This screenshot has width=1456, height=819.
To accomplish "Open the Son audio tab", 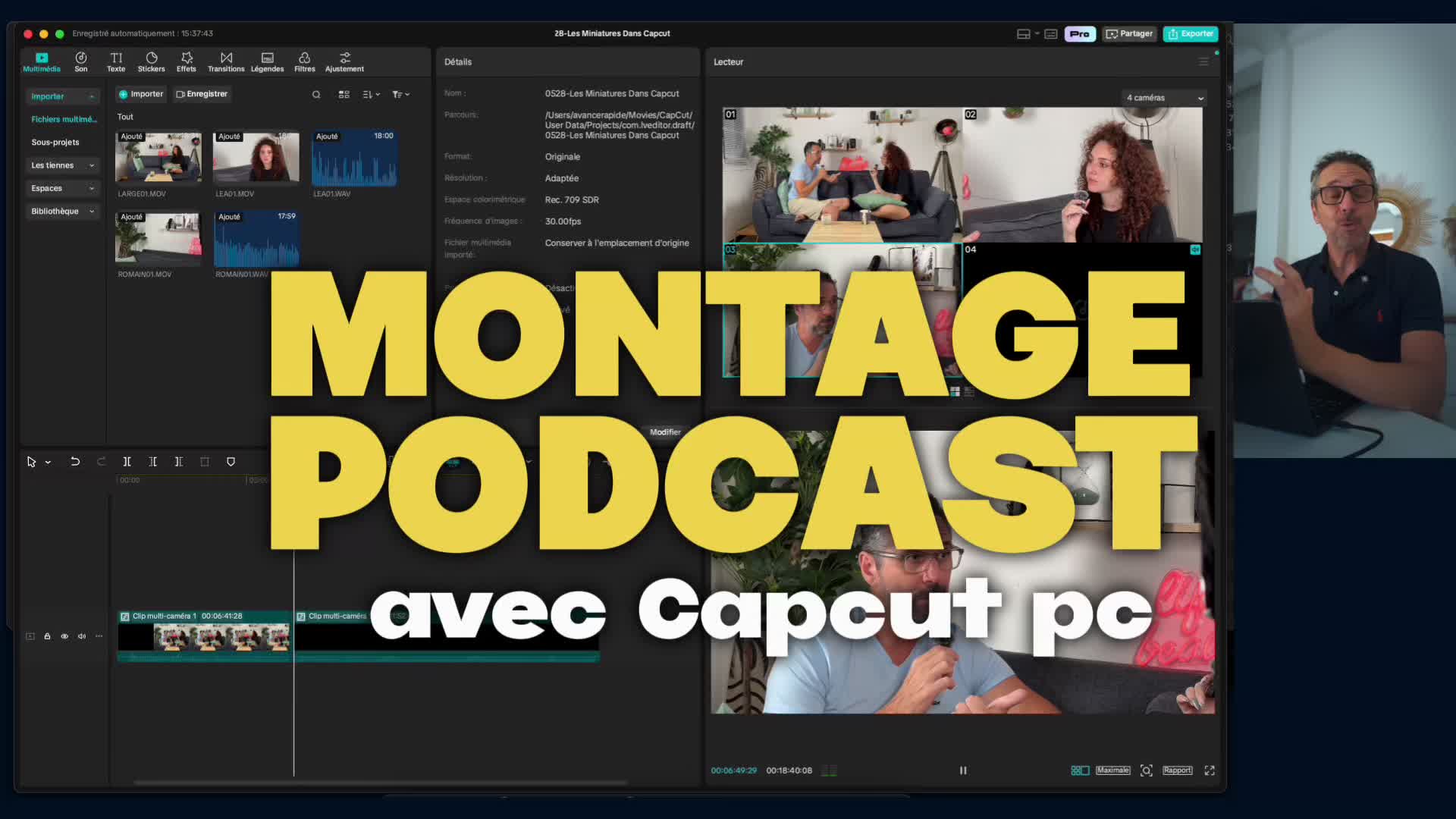I will 81,62.
